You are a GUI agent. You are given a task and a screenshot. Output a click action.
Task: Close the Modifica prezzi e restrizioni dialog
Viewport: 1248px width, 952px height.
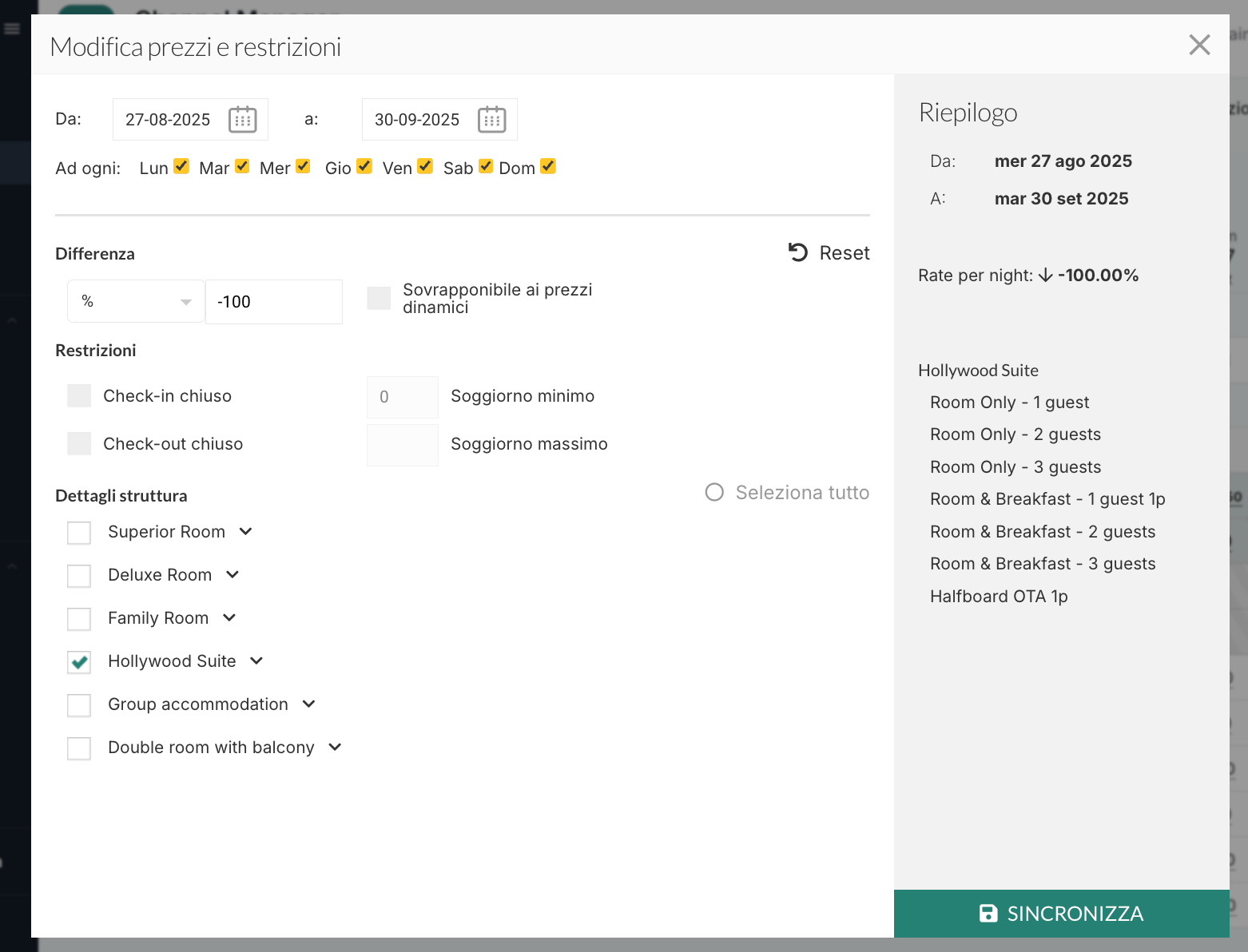[1199, 45]
